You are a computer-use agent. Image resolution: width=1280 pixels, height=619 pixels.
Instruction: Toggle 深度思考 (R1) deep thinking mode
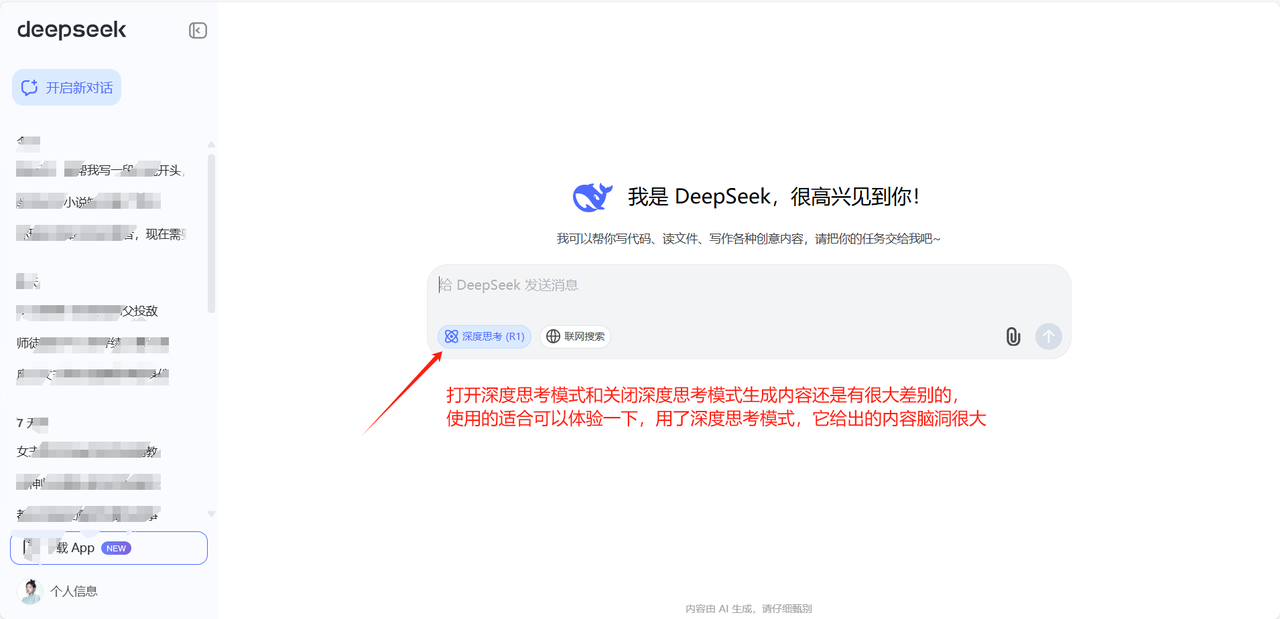tap(484, 337)
